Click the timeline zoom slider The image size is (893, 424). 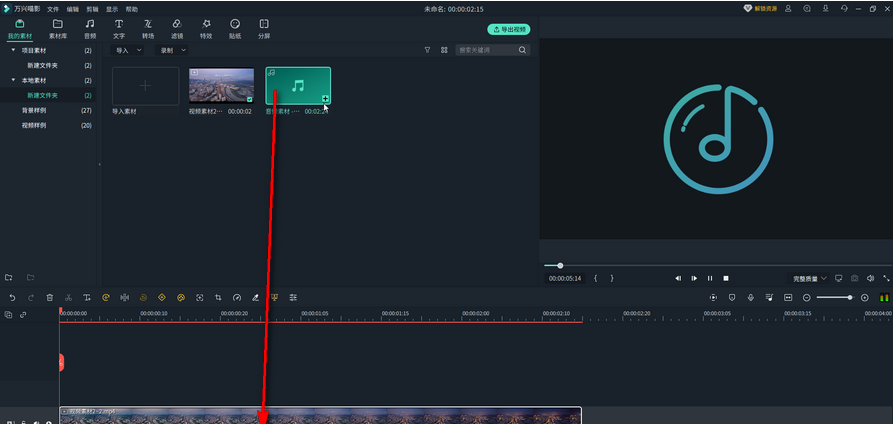click(x=835, y=297)
